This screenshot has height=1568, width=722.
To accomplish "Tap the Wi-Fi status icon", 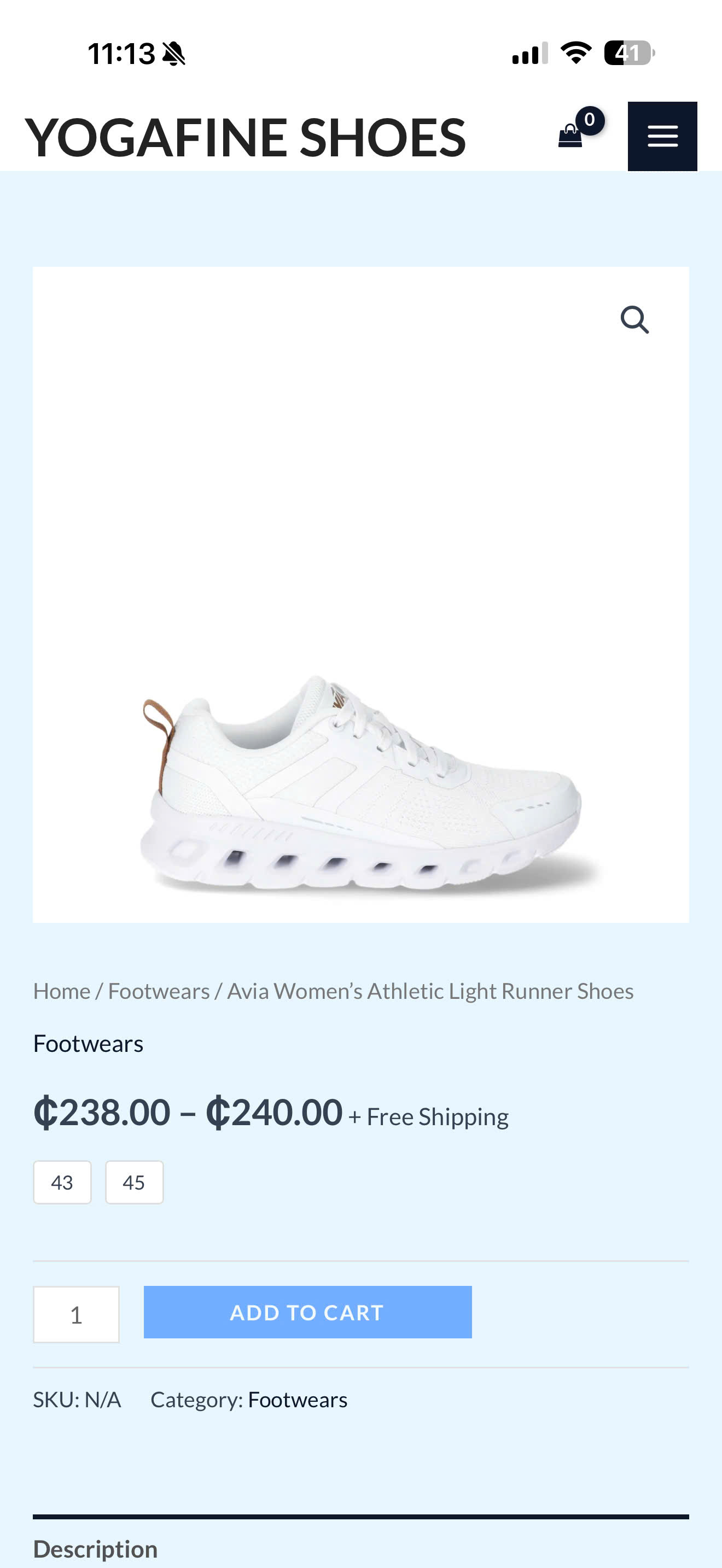I will (x=576, y=53).
